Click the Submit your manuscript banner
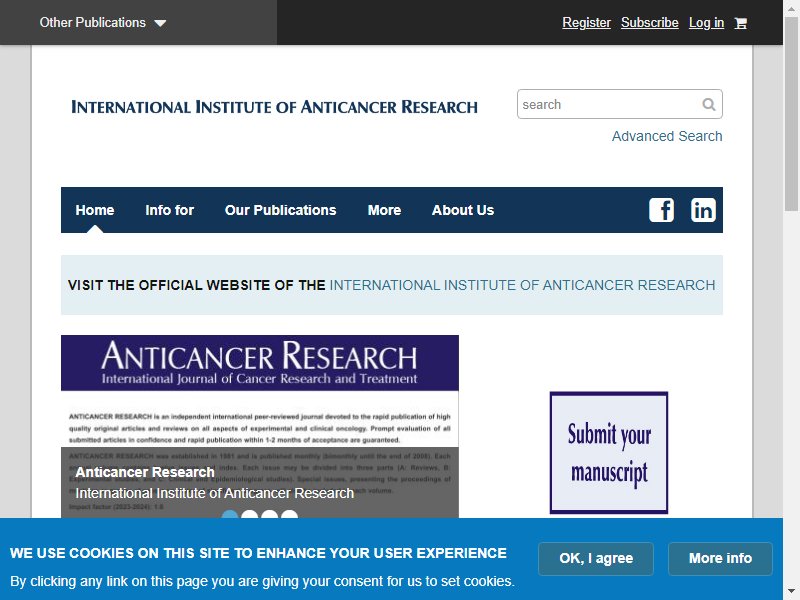Viewport: 800px width, 600px height. [609, 453]
